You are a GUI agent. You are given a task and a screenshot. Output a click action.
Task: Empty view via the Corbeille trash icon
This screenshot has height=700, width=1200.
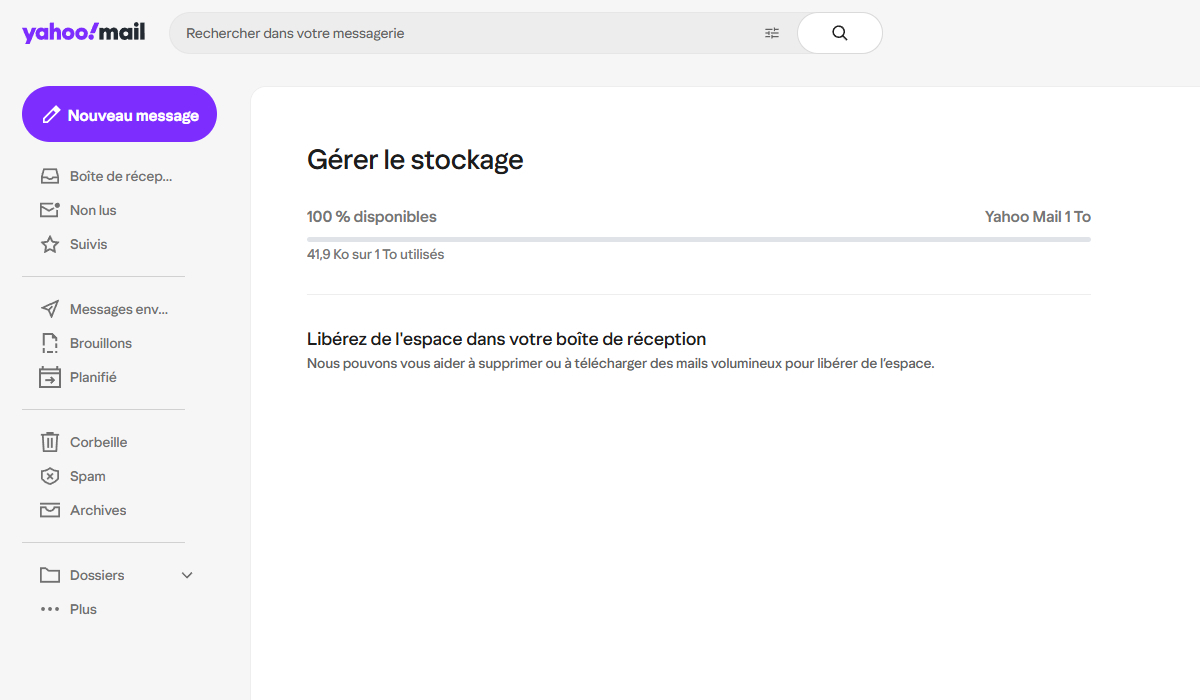coord(49,441)
